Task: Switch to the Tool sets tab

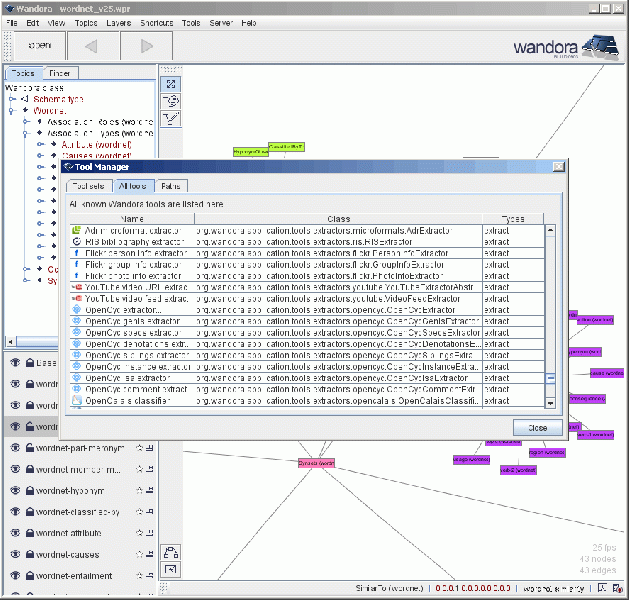Action: [x=89, y=186]
